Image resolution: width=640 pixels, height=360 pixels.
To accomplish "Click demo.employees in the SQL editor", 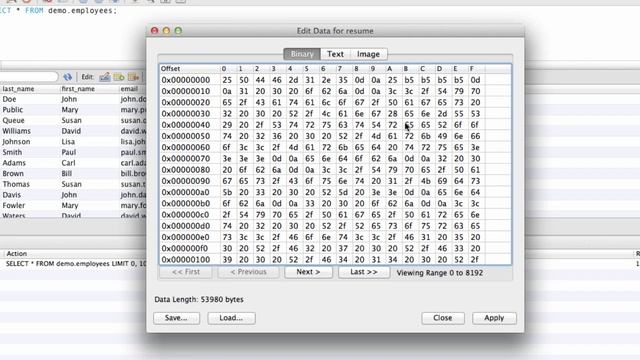I will click(82, 11).
